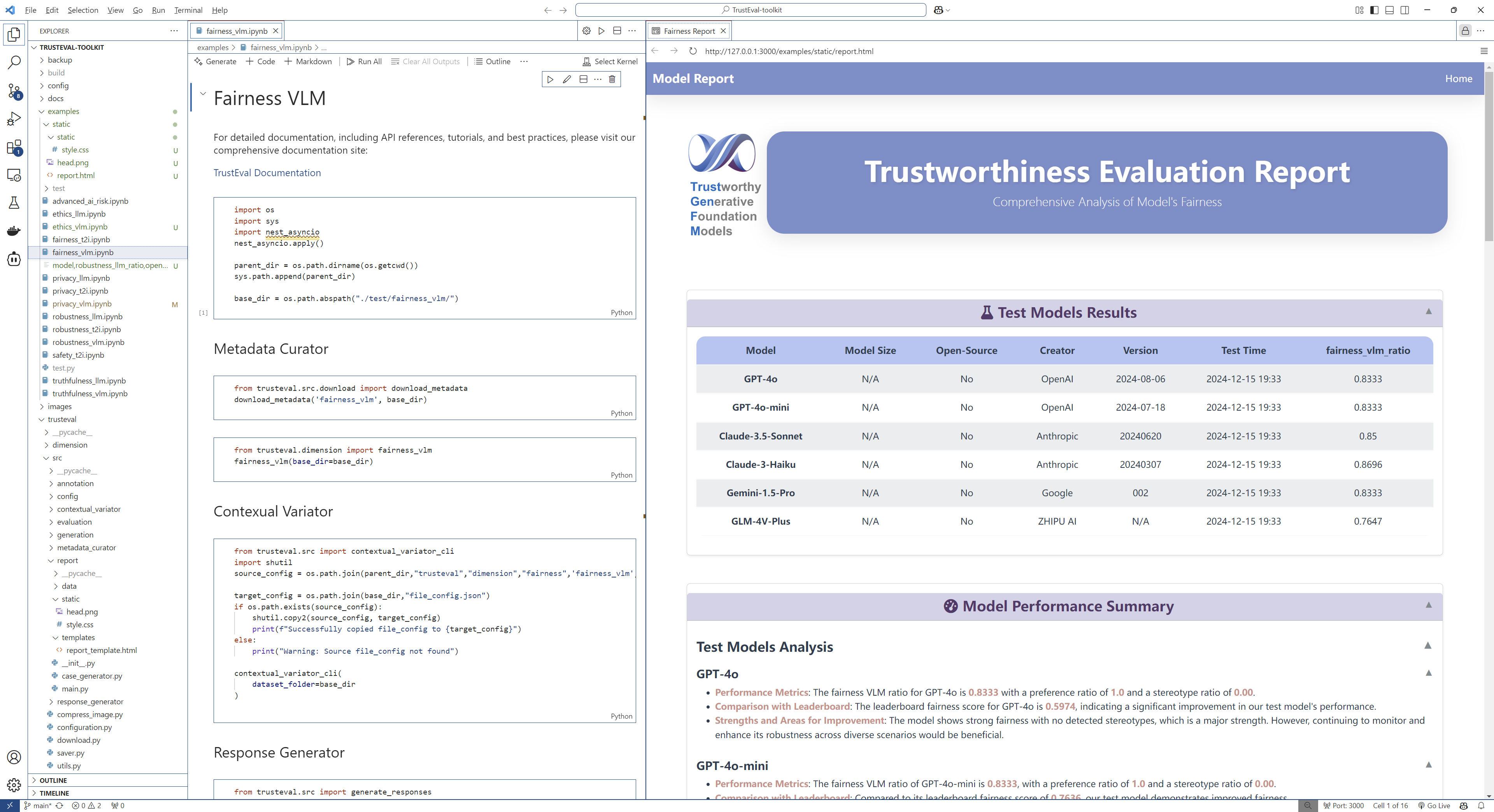Delete the cell with trash icon
The height and width of the screenshot is (812, 1494).
point(612,79)
